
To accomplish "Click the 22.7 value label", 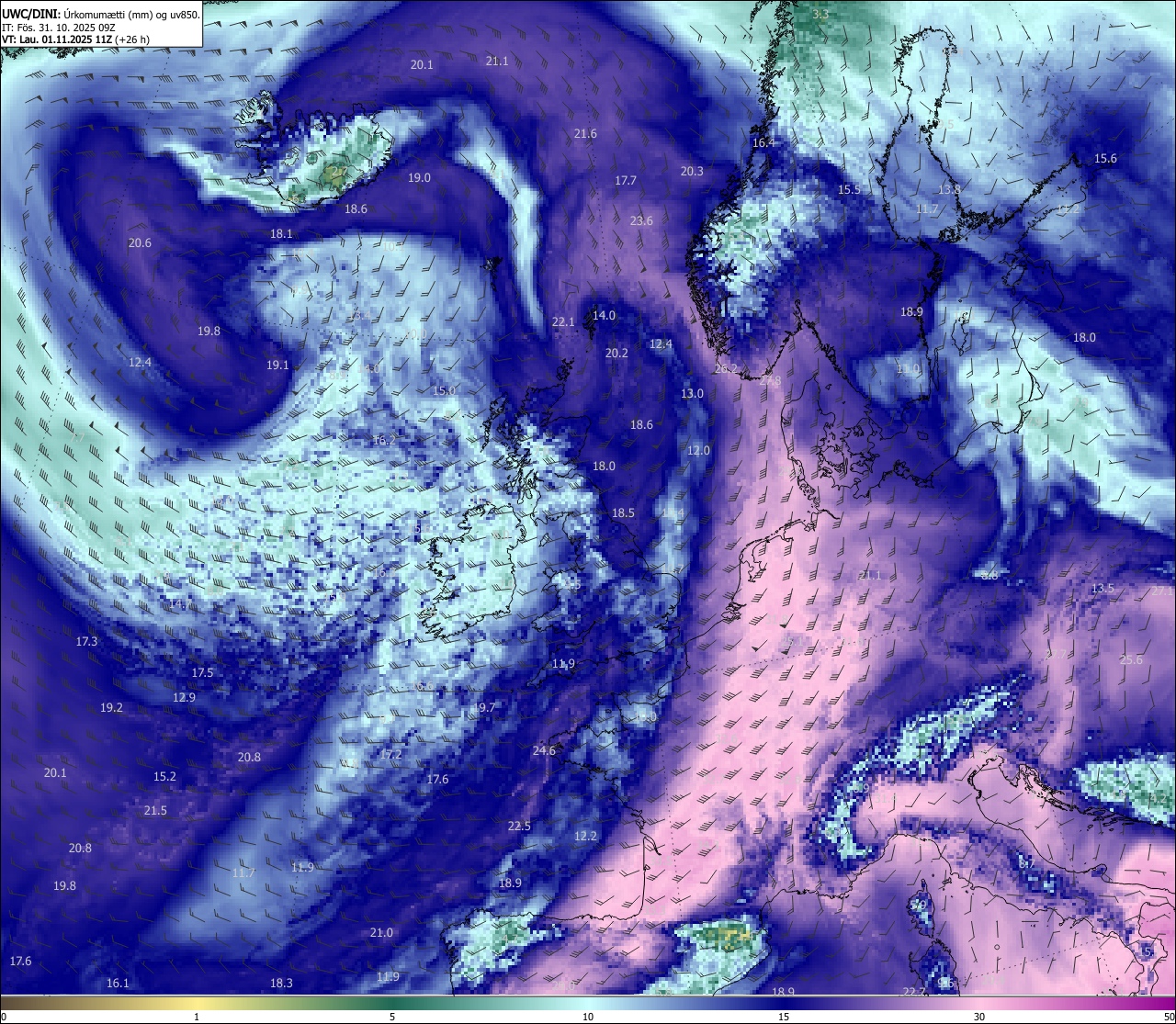I will [x=913, y=993].
